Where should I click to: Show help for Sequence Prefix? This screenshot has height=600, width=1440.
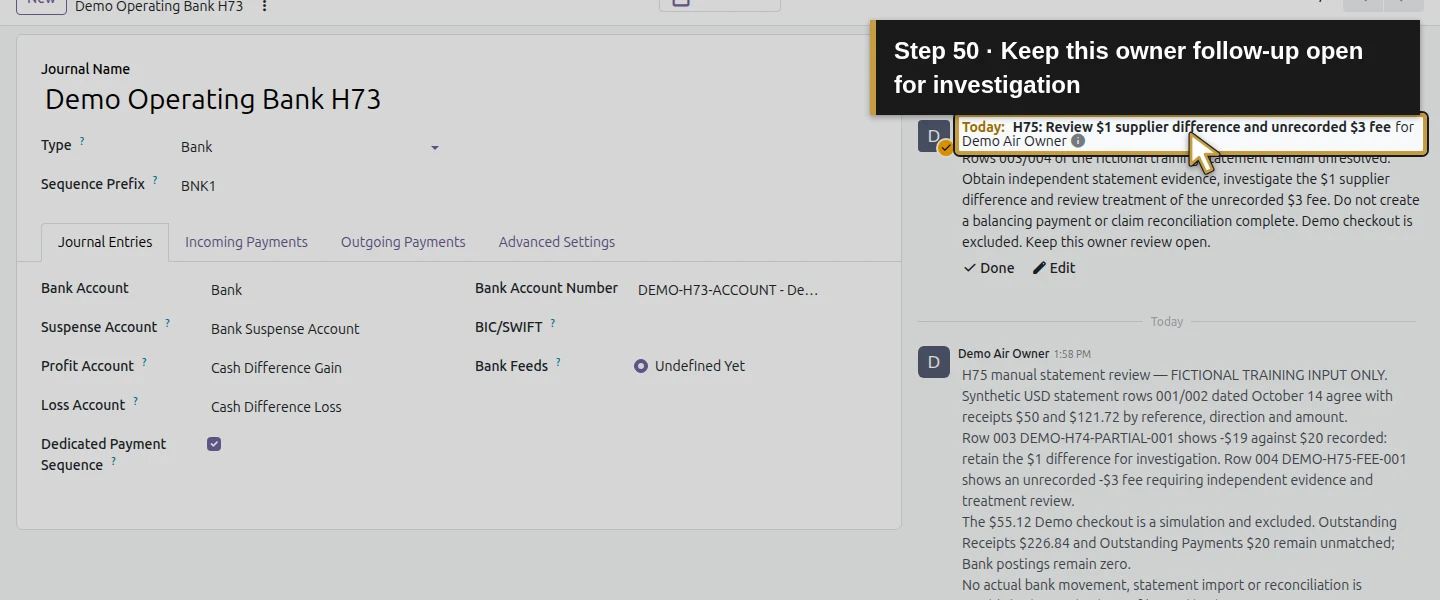pos(155,181)
